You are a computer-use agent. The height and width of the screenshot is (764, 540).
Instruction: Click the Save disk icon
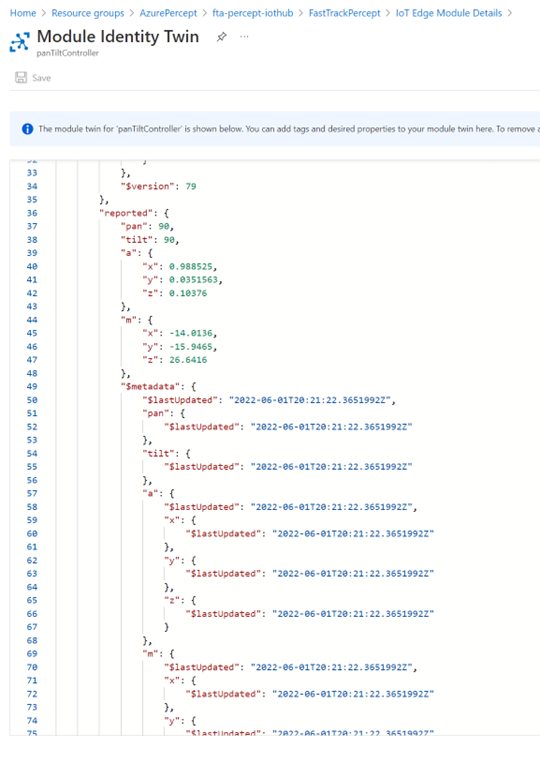pyautogui.click(x=21, y=77)
